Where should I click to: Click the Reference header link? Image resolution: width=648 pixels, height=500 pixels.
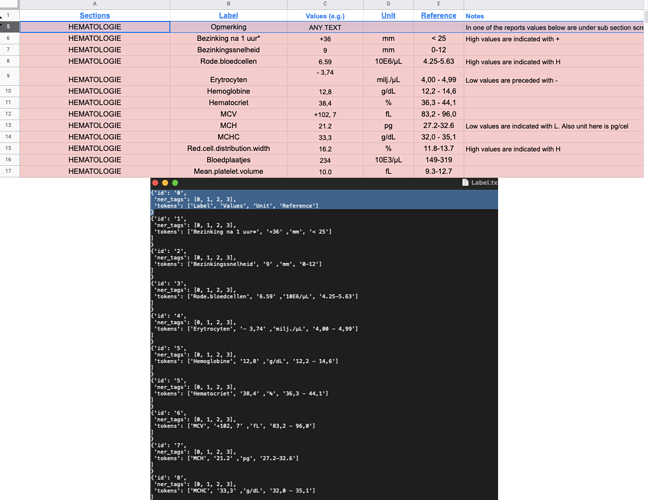[438, 15]
